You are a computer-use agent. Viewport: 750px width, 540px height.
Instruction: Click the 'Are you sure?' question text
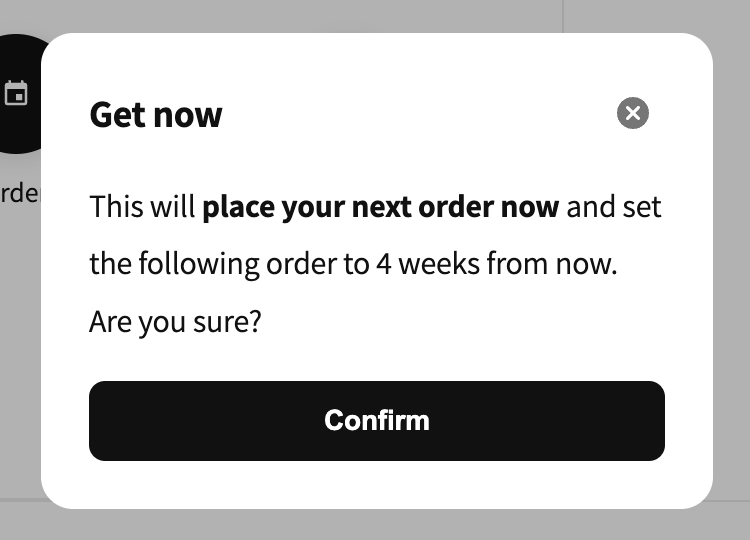click(176, 321)
